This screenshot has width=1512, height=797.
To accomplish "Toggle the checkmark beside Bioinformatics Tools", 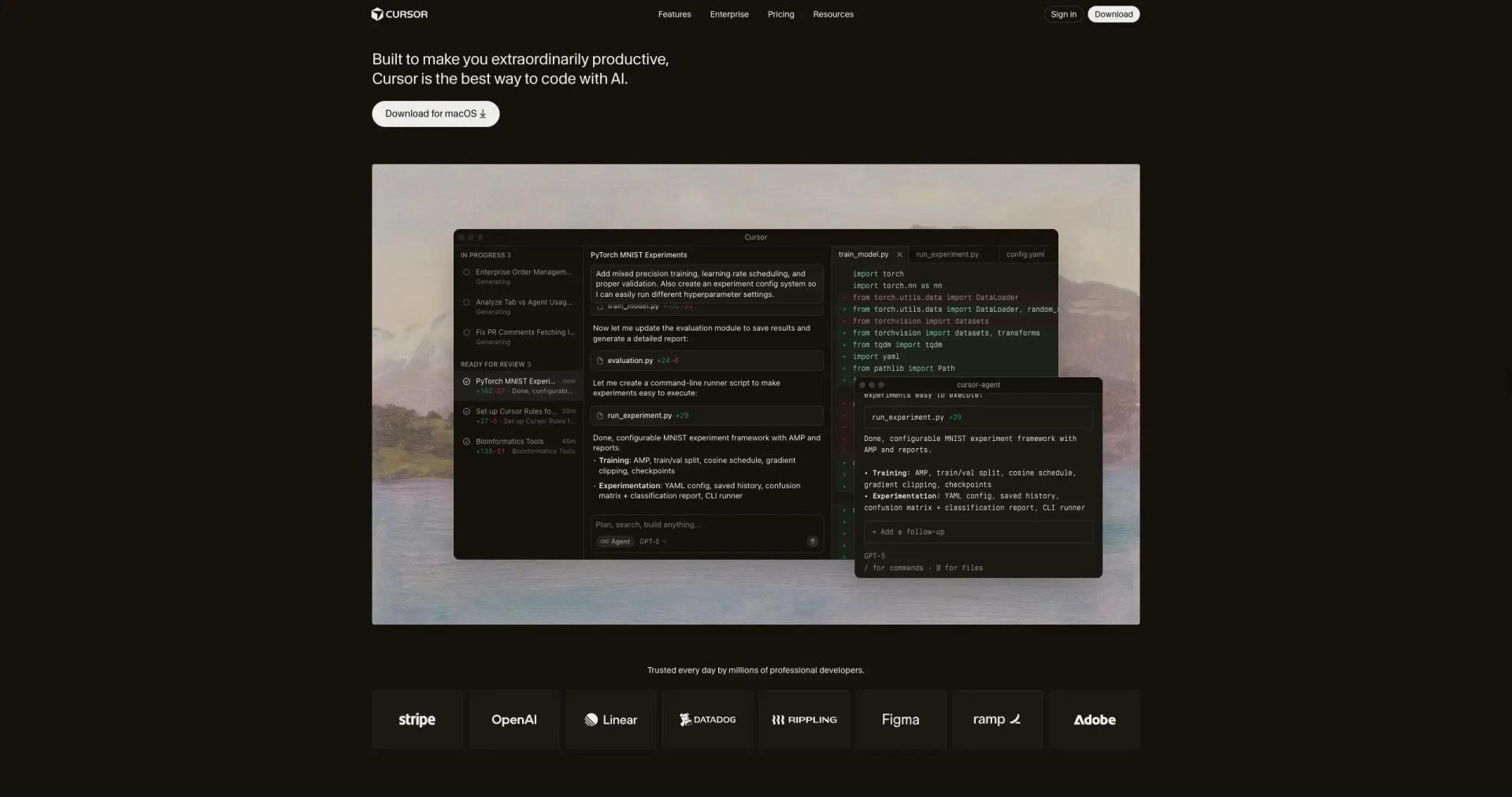I will [466, 441].
